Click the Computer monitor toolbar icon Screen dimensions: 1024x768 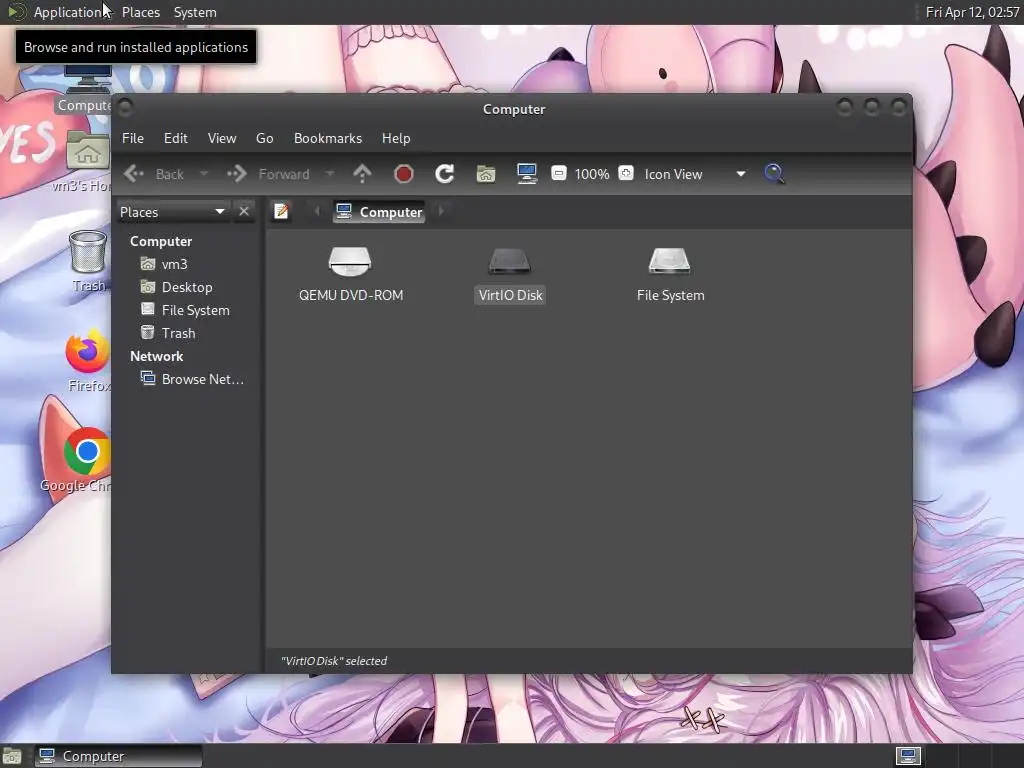[526, 174]
